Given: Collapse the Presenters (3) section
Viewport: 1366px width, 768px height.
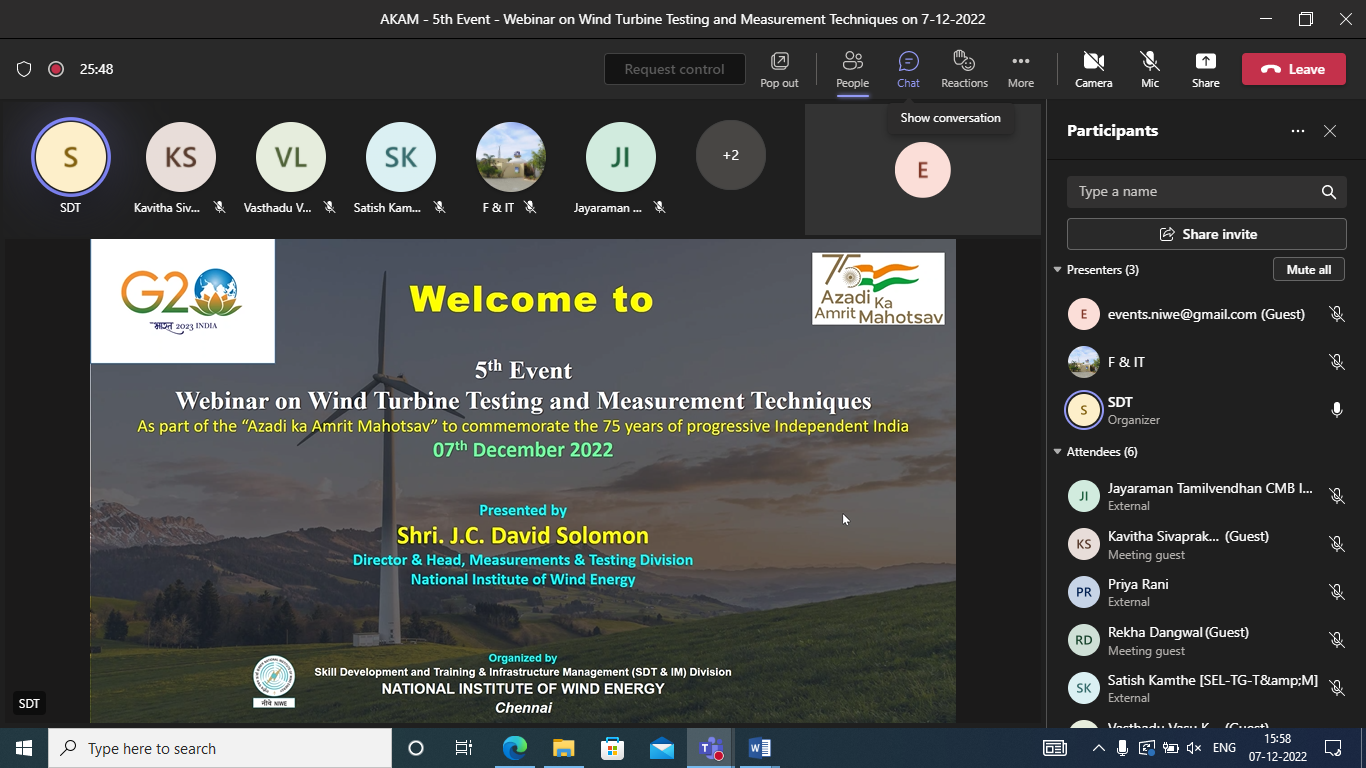Looking at the screenshot, I should 1058,270.
